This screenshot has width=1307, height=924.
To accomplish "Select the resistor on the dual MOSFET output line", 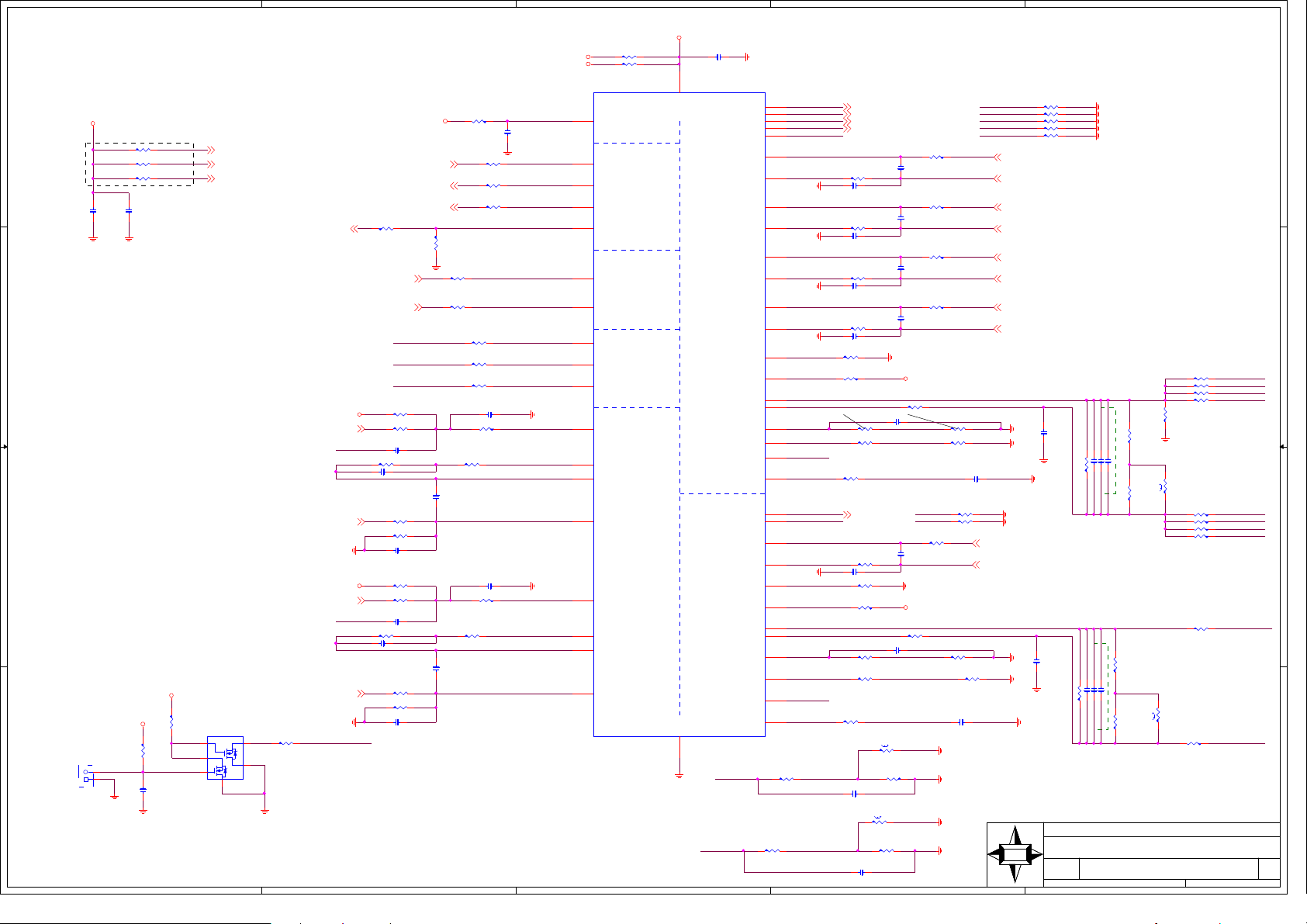I will click(286, 743).
